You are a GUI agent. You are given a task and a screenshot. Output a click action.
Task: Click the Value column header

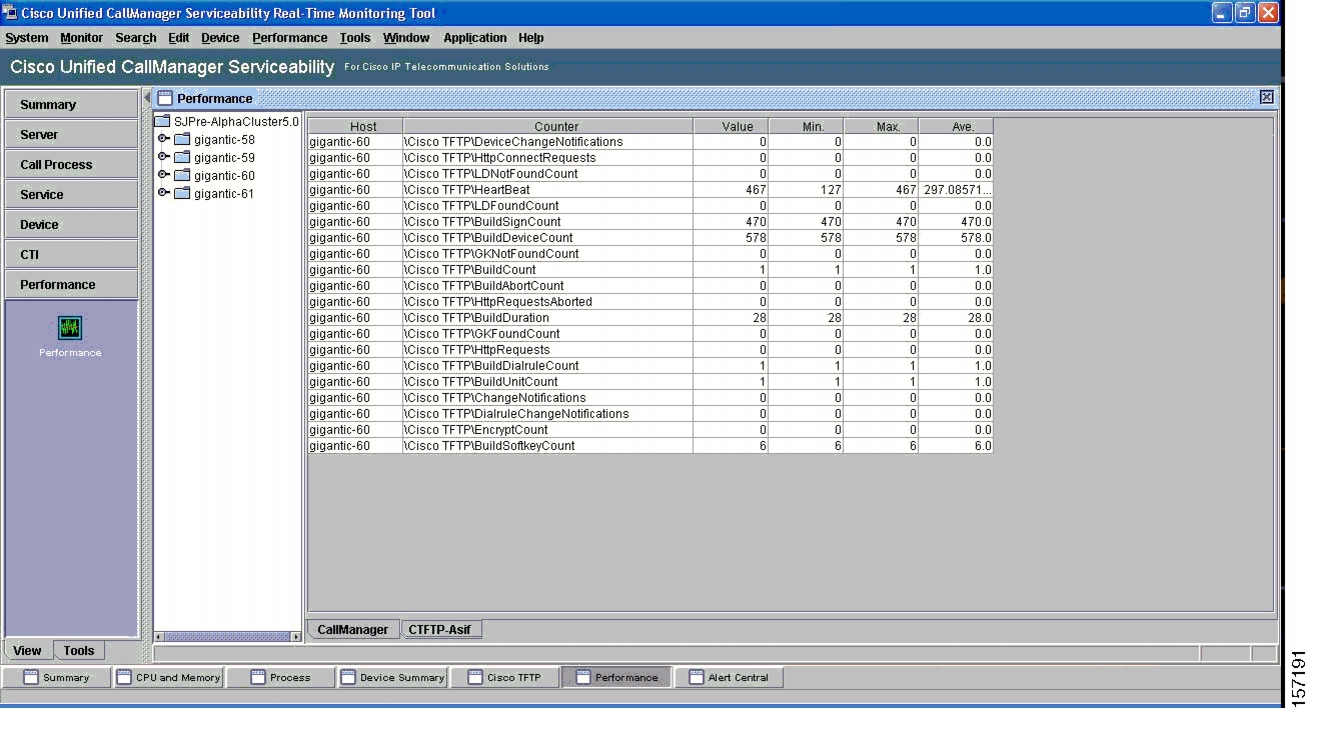(731, 126)
